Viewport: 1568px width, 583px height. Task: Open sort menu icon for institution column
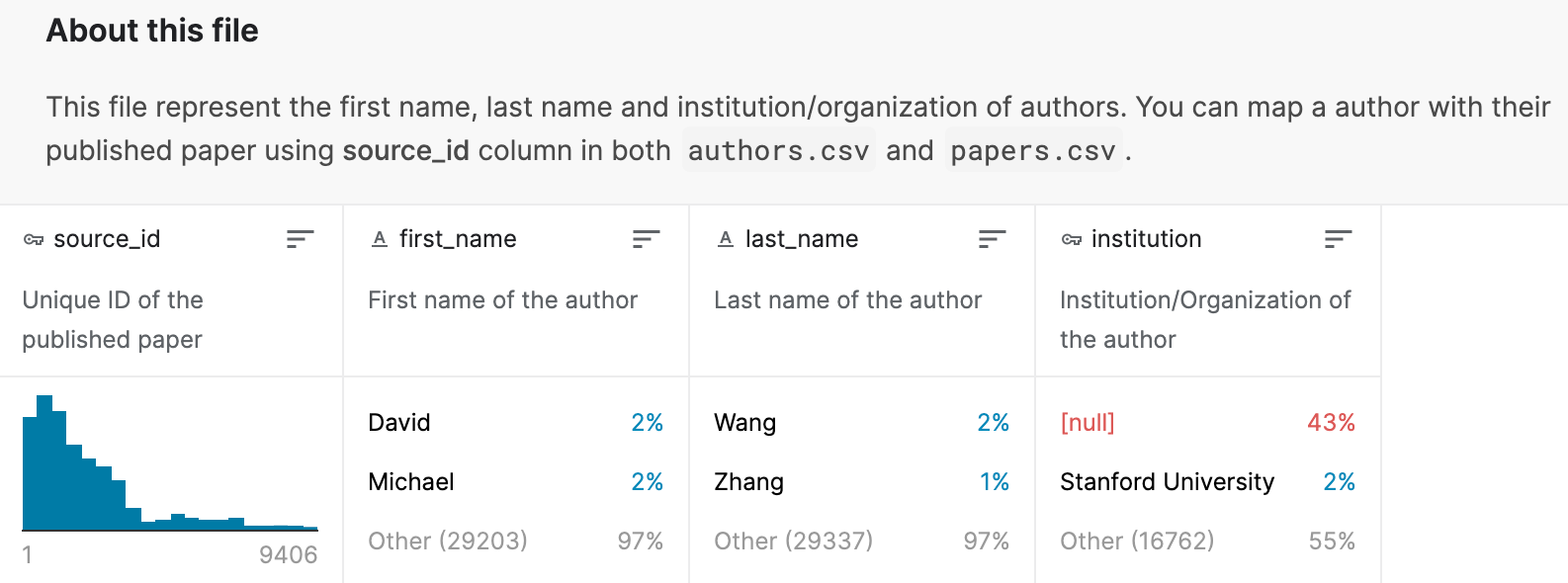pos(1338,239)
